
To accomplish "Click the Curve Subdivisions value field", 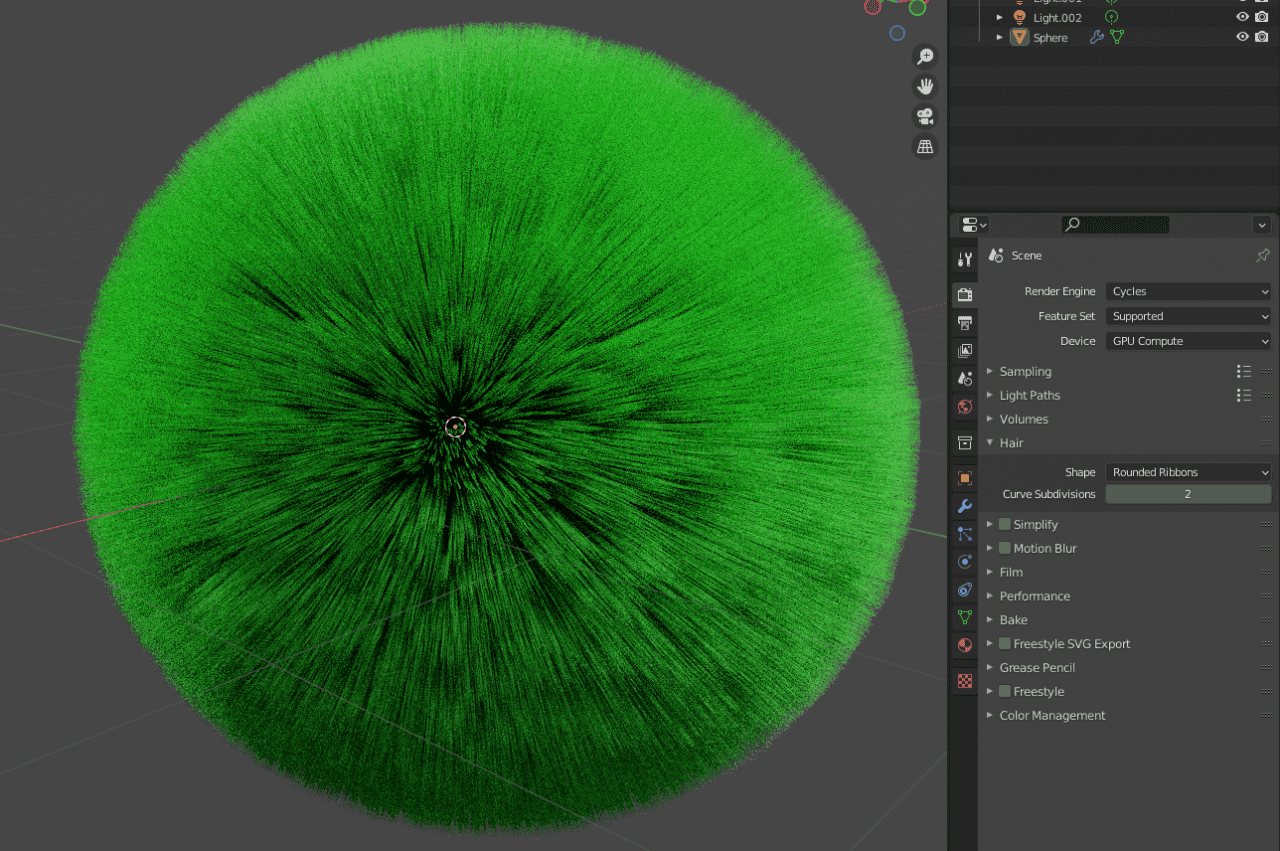I will point(1188,494).
